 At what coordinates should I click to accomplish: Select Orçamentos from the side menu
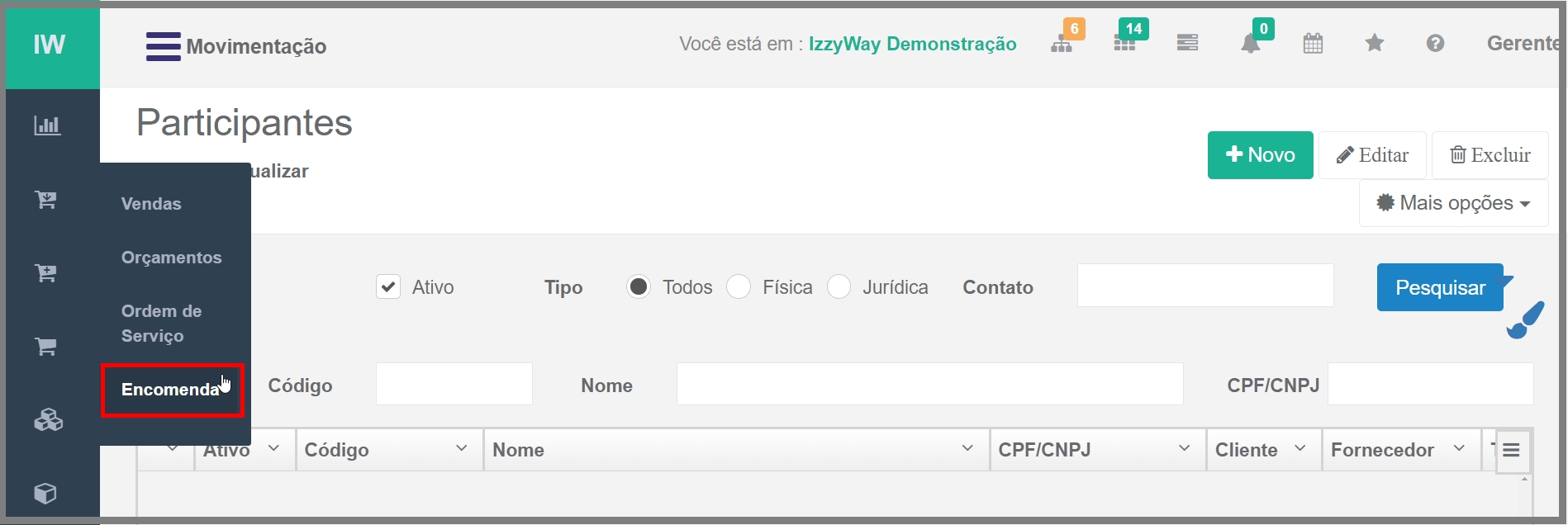click(x=172, y=258)
